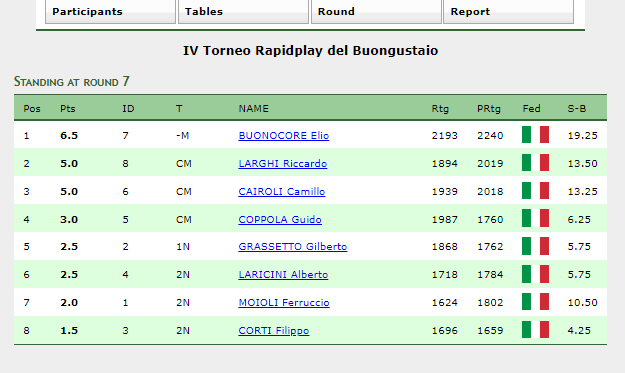Click the PRtg column header
Screen dimensions: 625x373
point(489,108)
